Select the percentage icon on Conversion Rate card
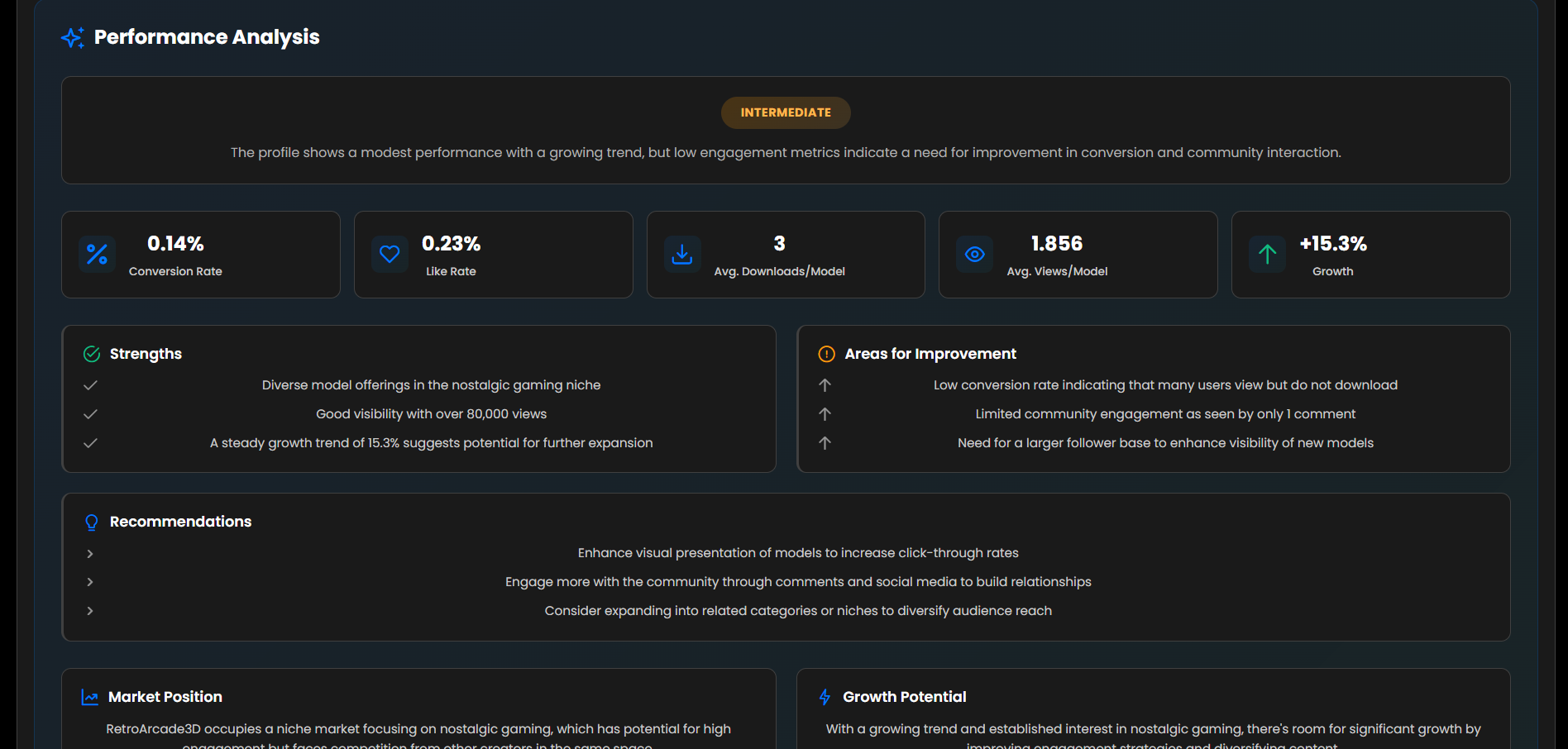Screen dimensions: 1568x749 click(x=97, y=255)
